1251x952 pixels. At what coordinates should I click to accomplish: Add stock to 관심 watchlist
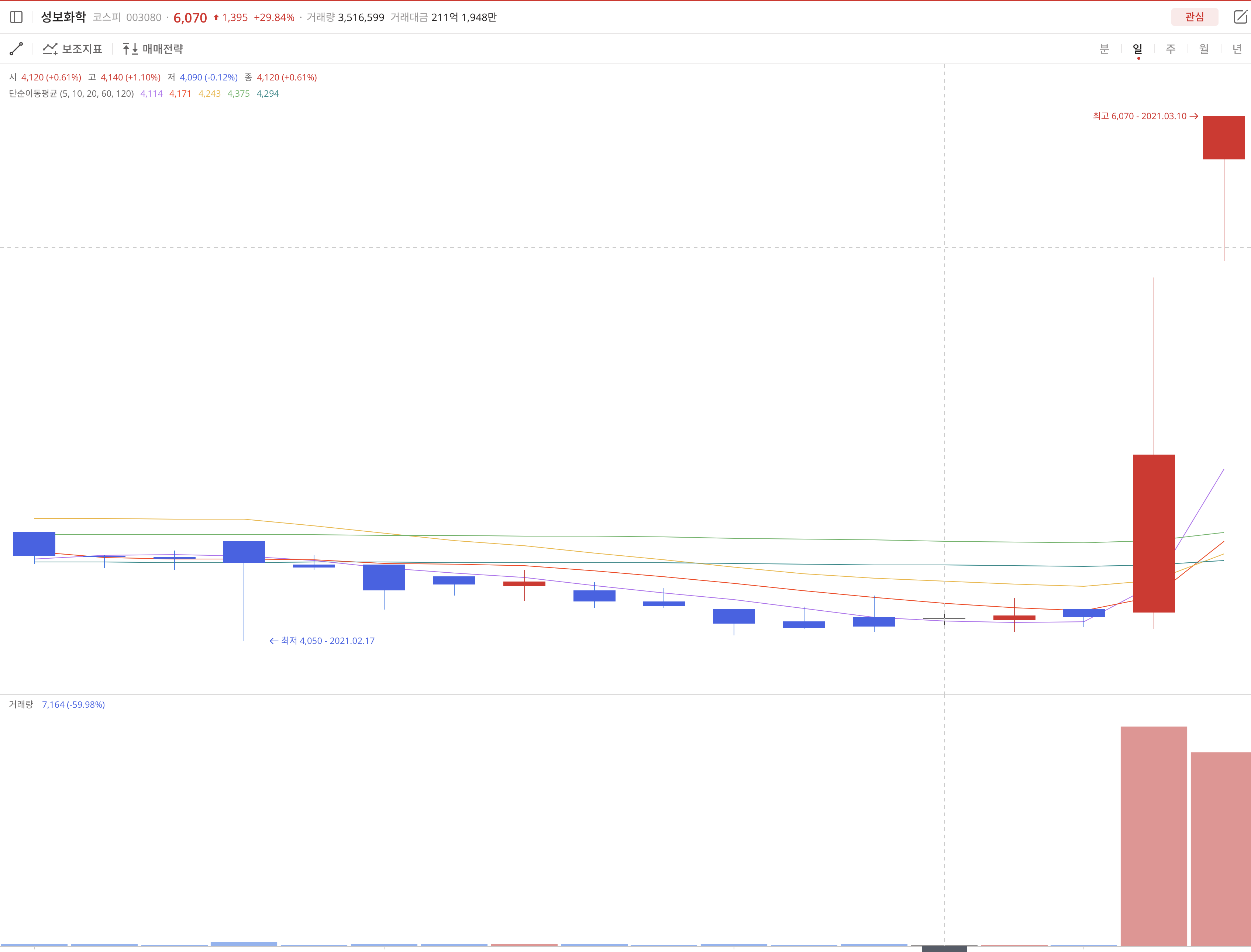click(x=1194, y=17)
